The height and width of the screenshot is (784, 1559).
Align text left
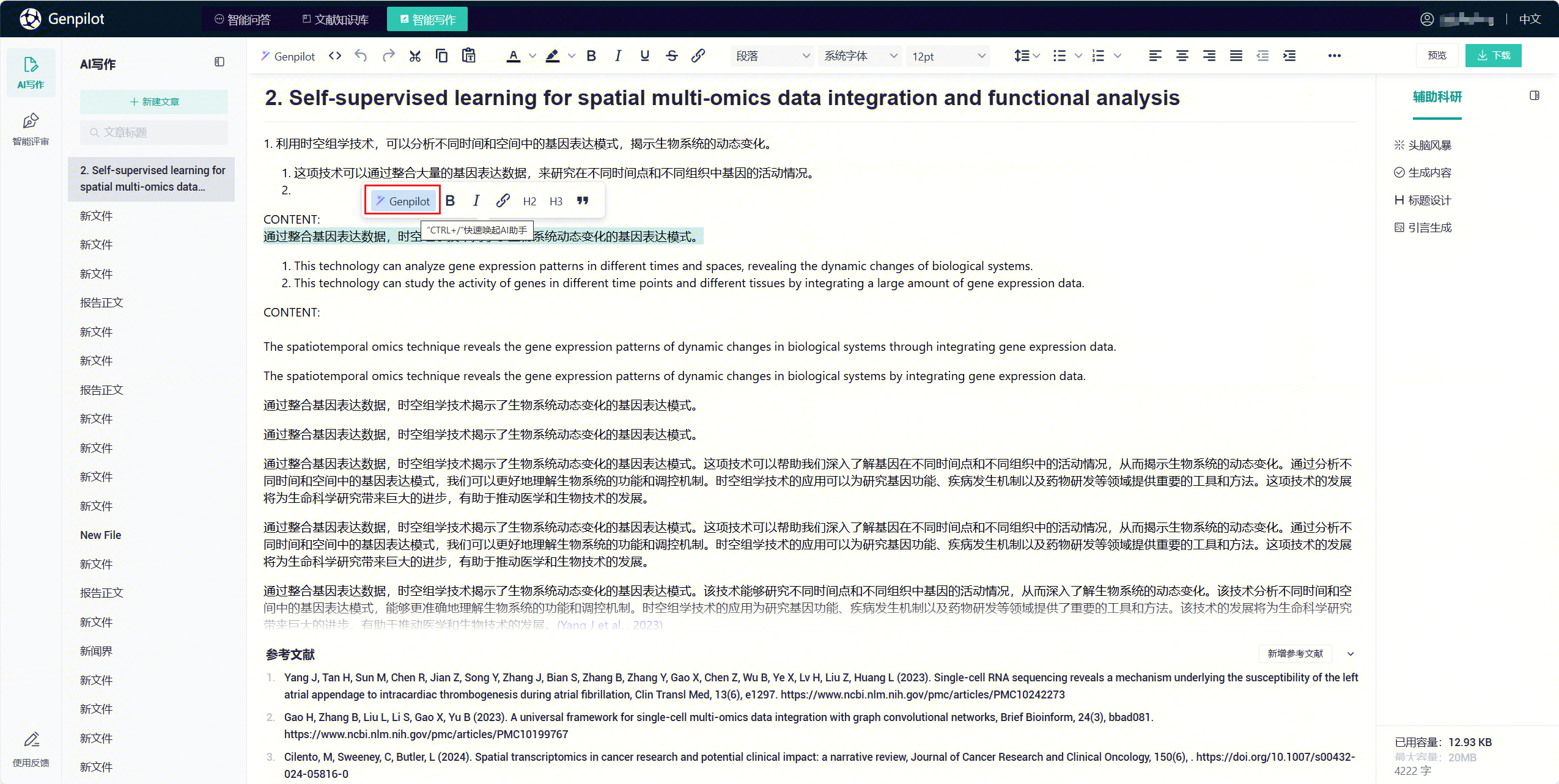click(1155, 56)
